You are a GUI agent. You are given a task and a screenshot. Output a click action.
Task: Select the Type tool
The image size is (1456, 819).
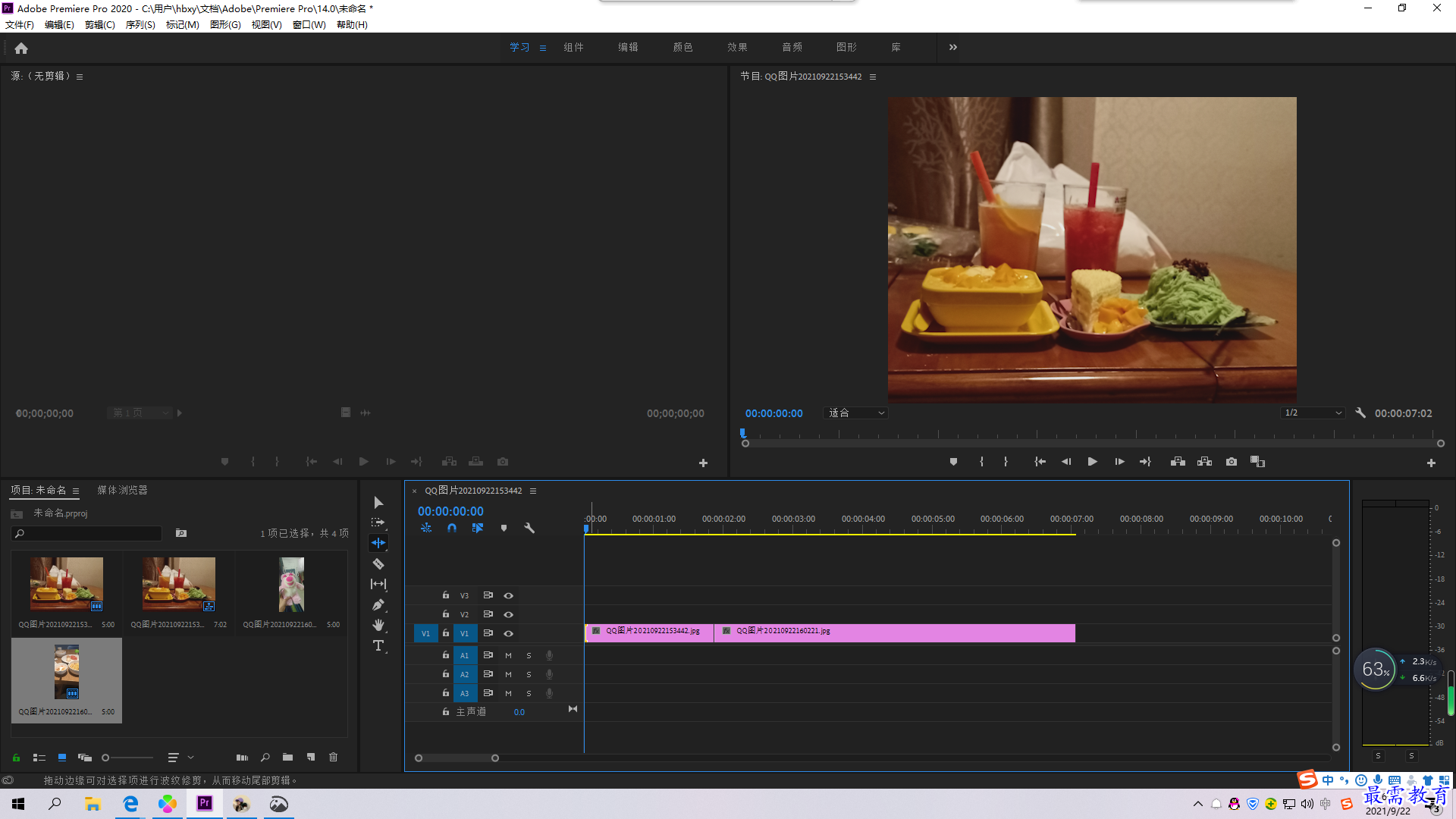pos(378,645)
